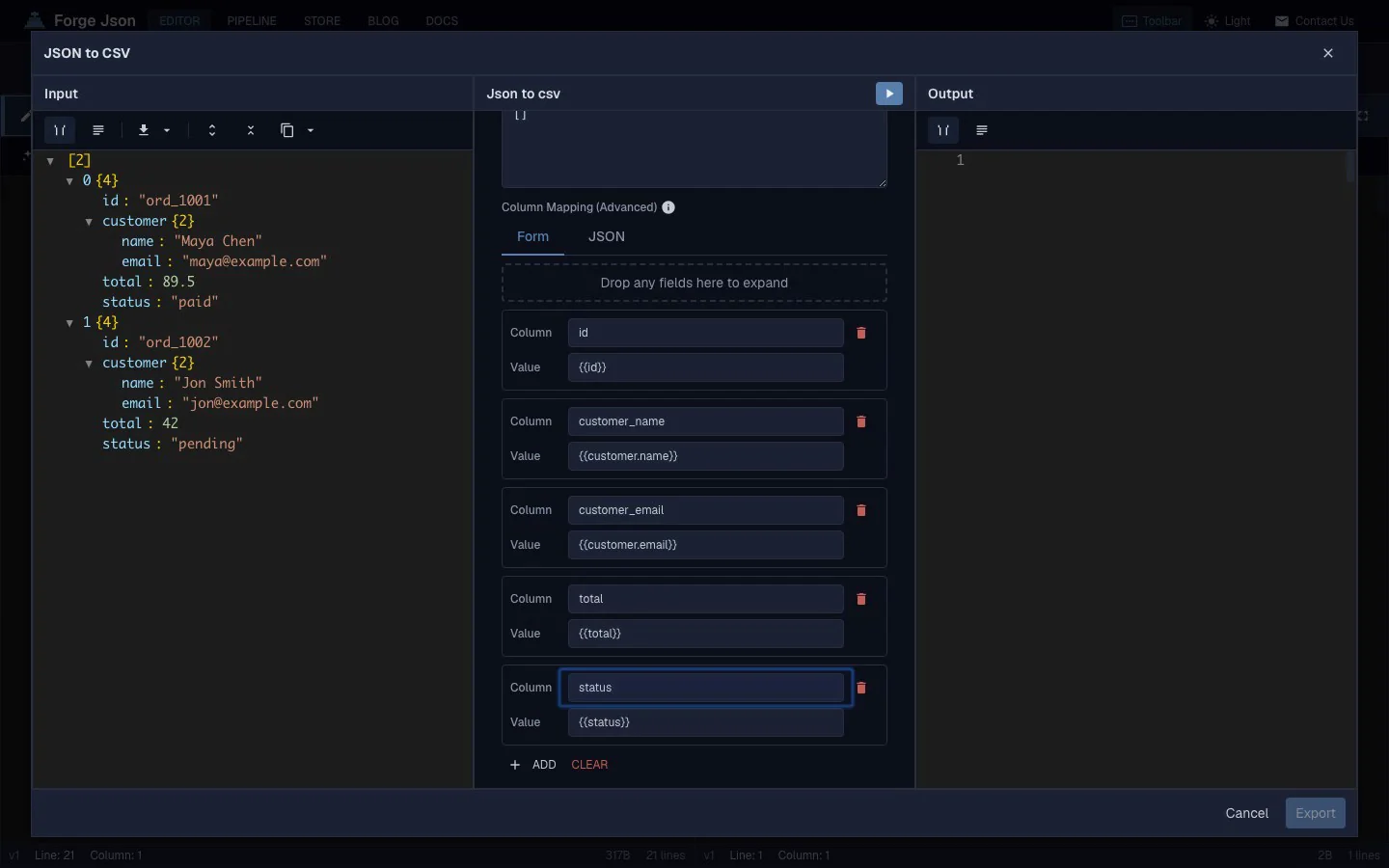
Task: Expand all nodes in the JSON tree
Action: (x=211, y=130)
